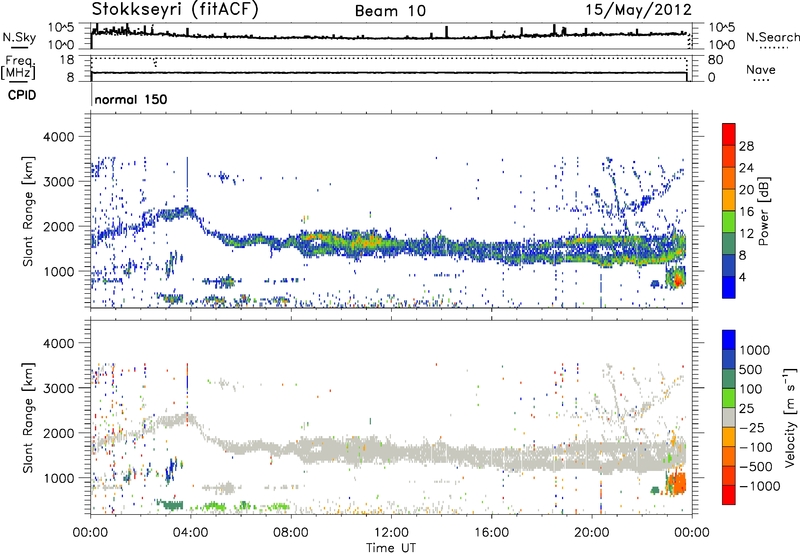Screen dimensions: 800x554
Task: Click the 'Stokkseyri (fitACF)' title text
Action: click(x=175, y=9)
